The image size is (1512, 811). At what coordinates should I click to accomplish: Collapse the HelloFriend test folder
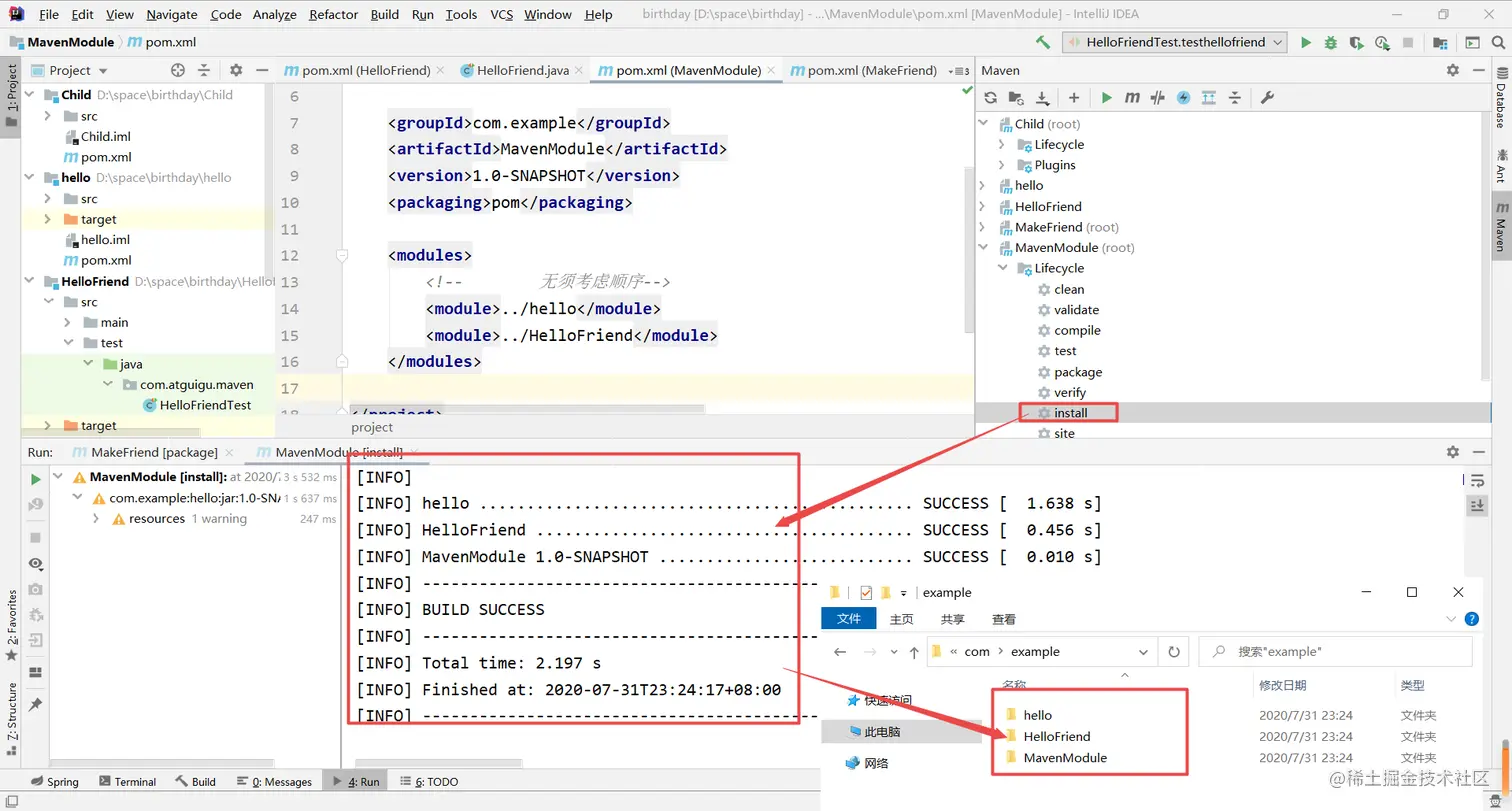coord(67,343)
